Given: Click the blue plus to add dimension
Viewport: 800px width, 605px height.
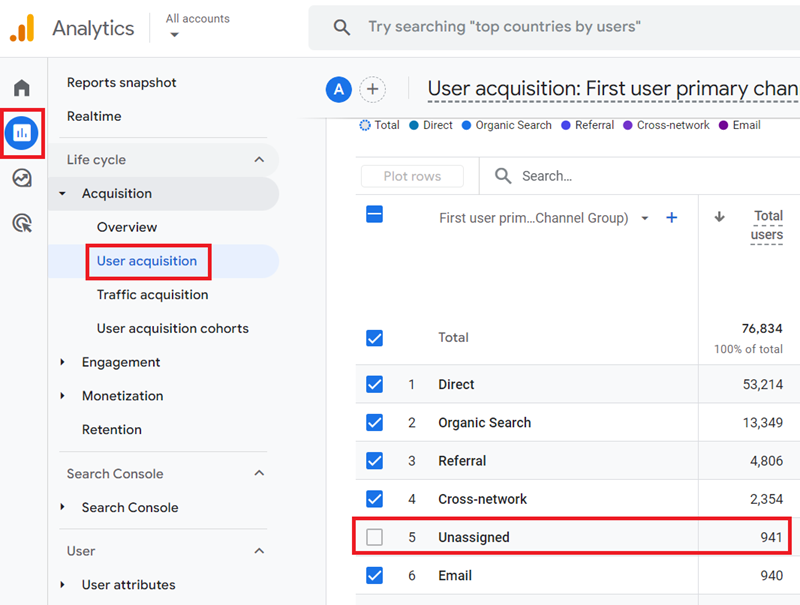Looking at the screenshot, I should pos(672,218).
